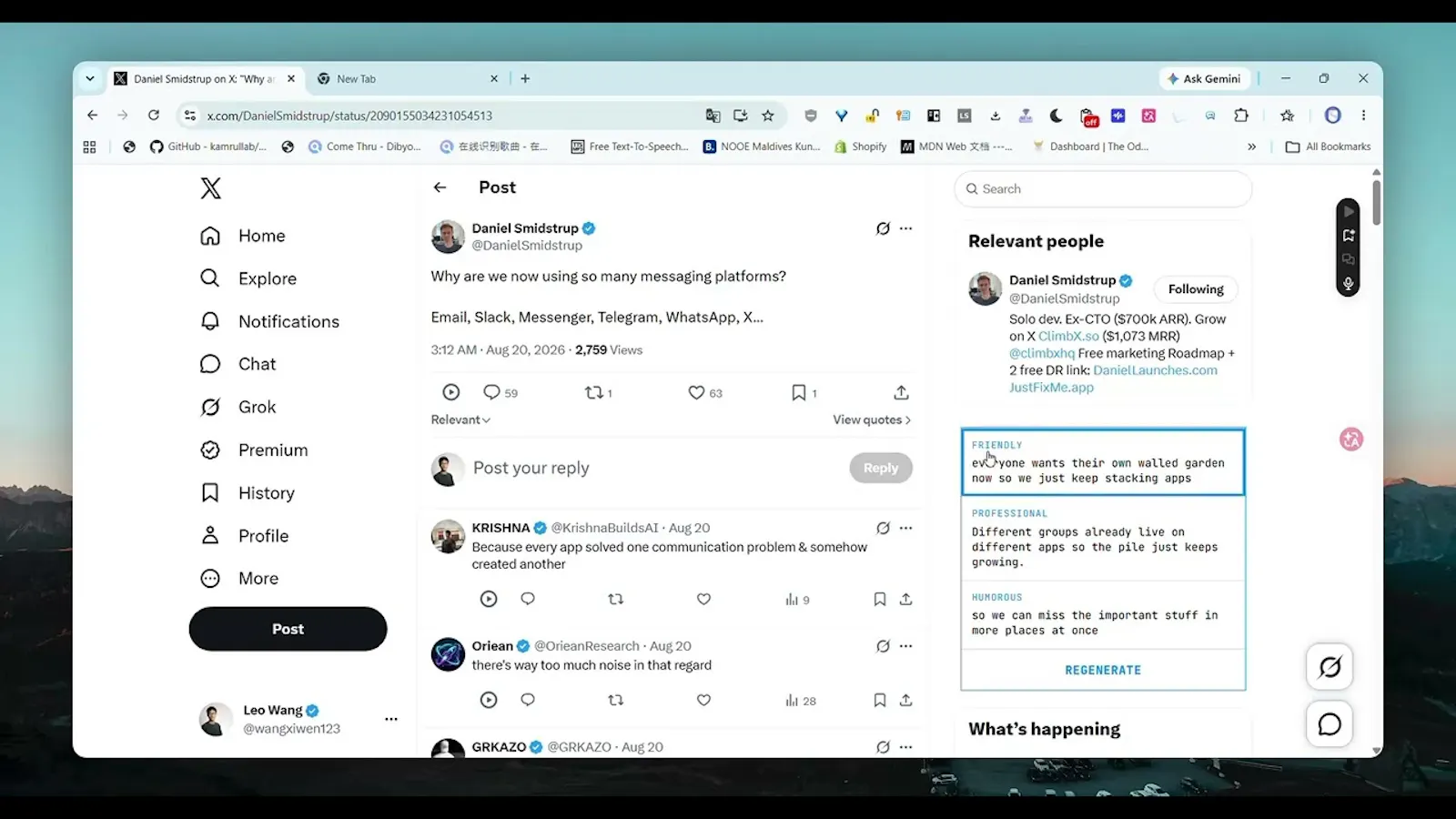Click microphone icon in side extension bar
The image size is (1456, 819).
(x=1349, y=284)
